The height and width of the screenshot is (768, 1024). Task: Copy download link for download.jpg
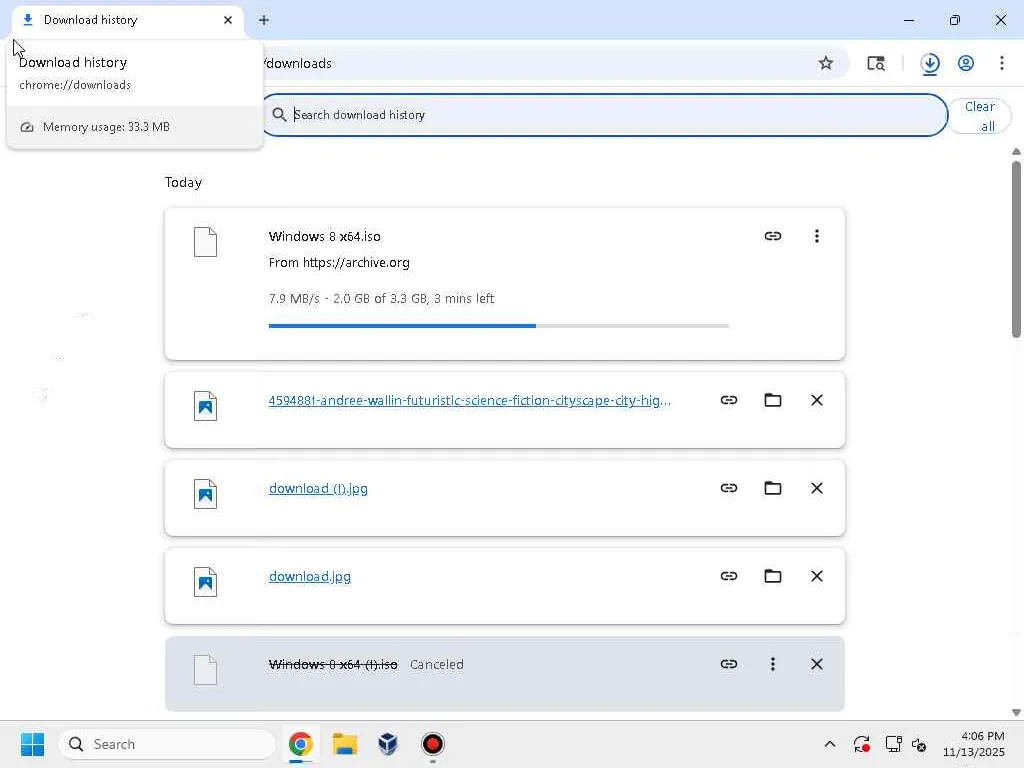(729, 576)
